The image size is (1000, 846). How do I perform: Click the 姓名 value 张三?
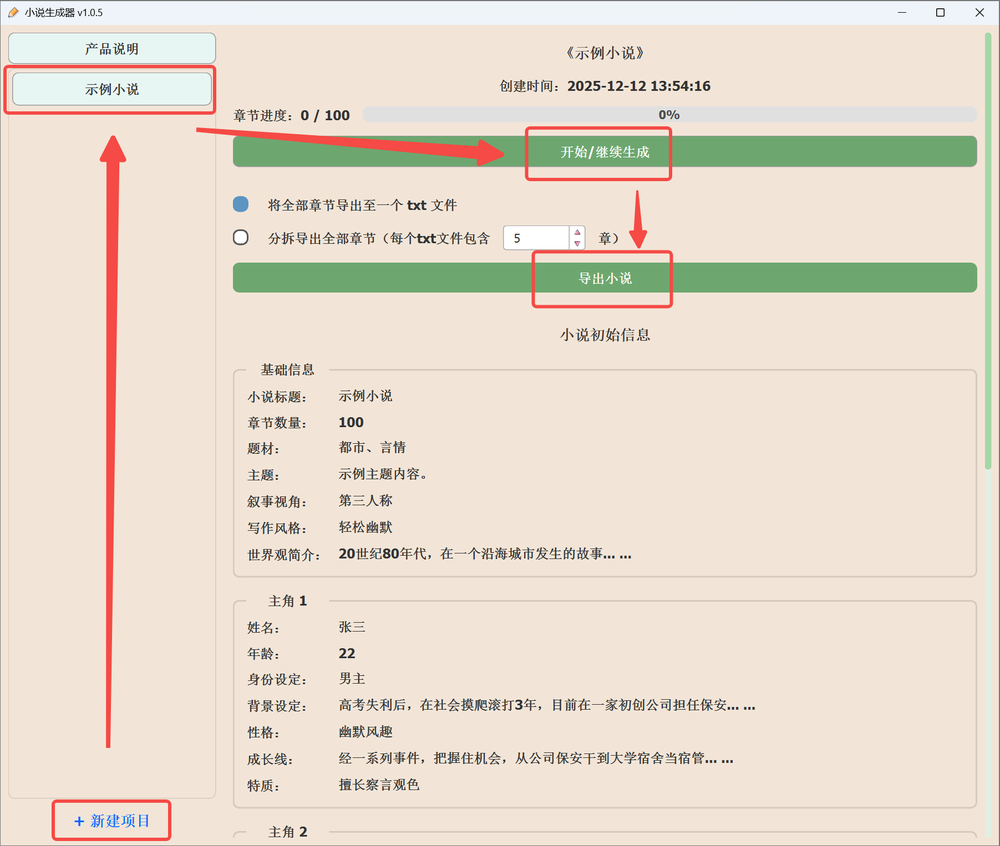(x=351, y=627)
